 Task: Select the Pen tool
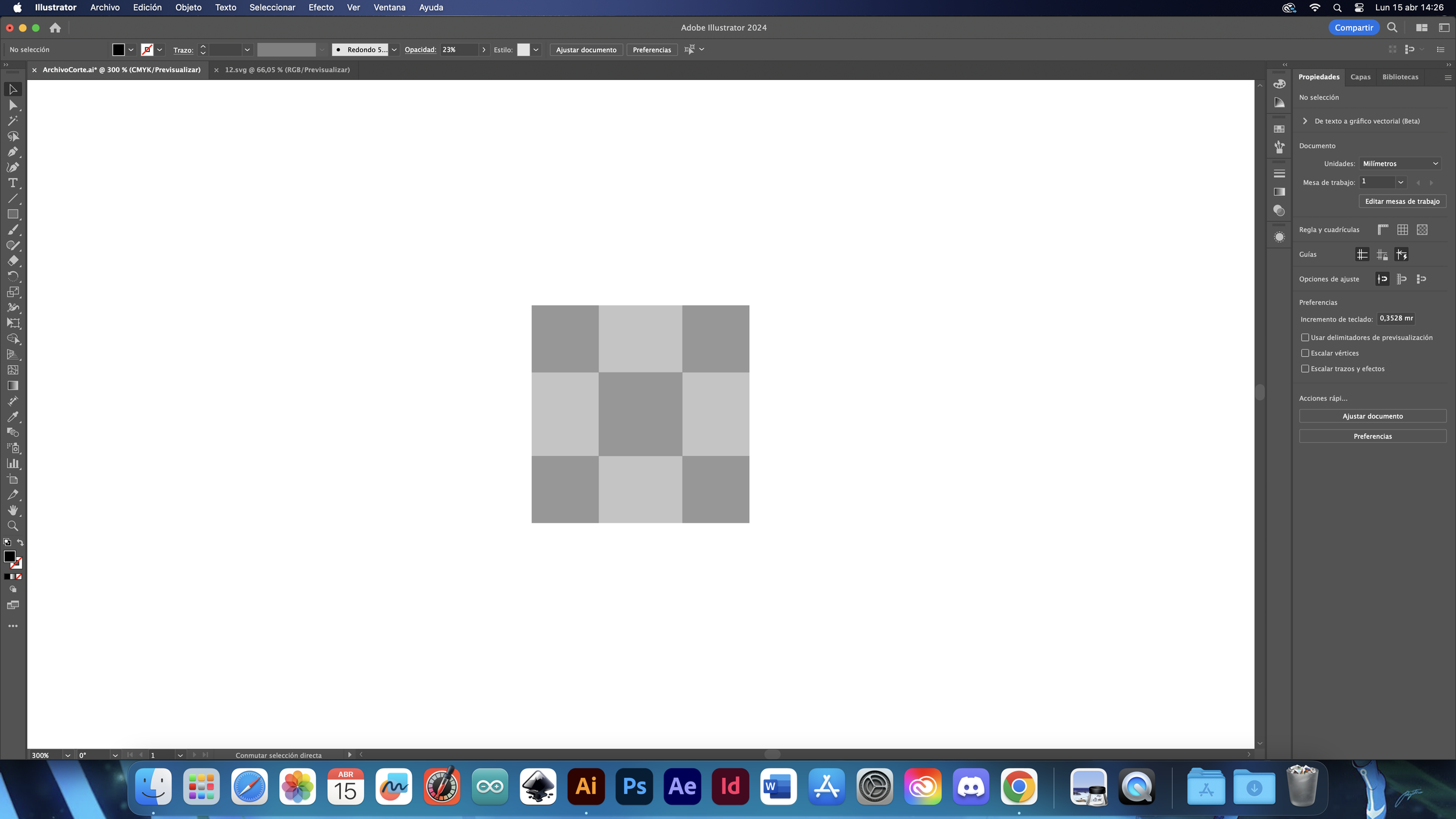tap(13, 152)
